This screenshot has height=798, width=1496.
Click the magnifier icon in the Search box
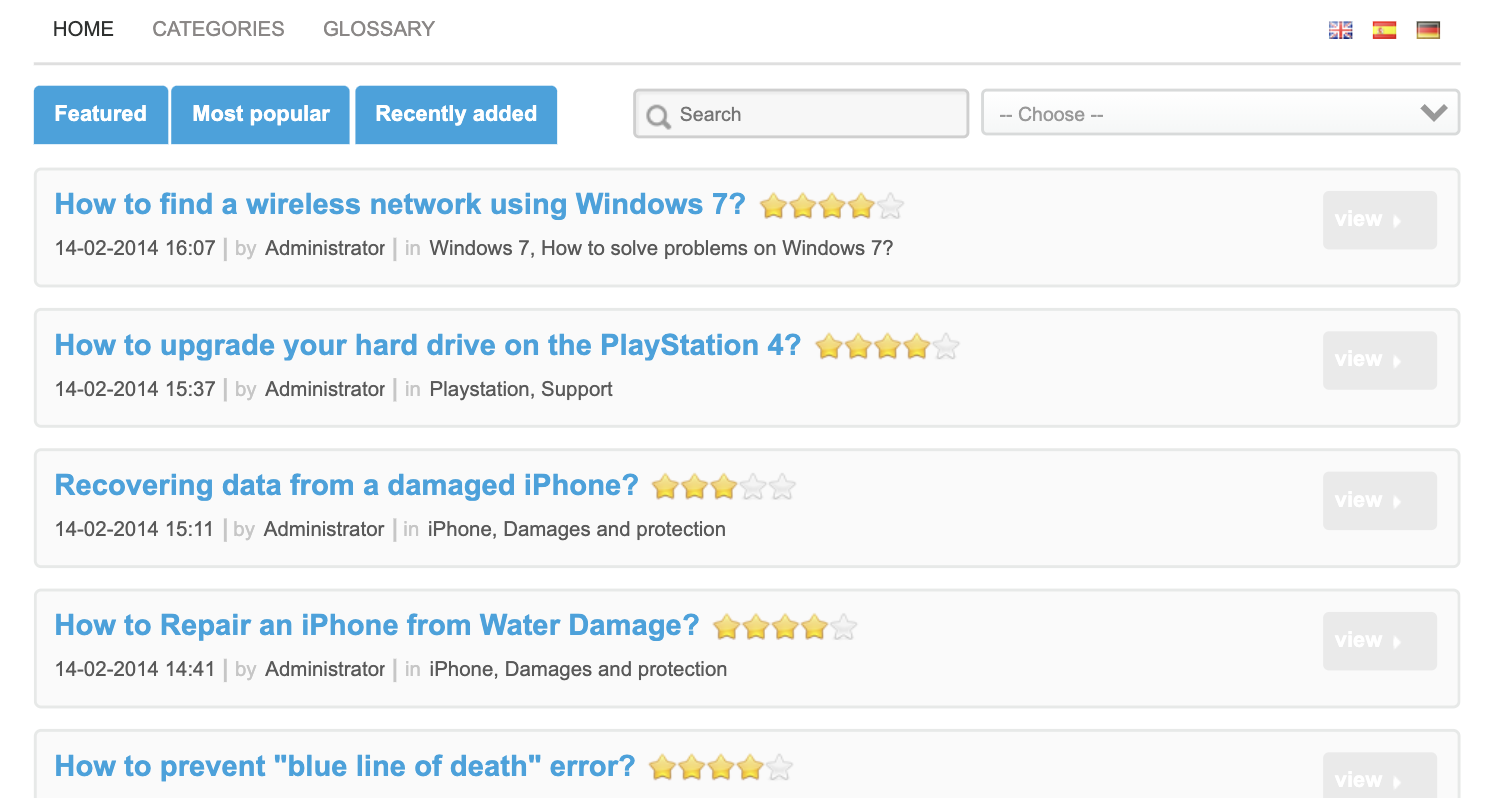658,116
